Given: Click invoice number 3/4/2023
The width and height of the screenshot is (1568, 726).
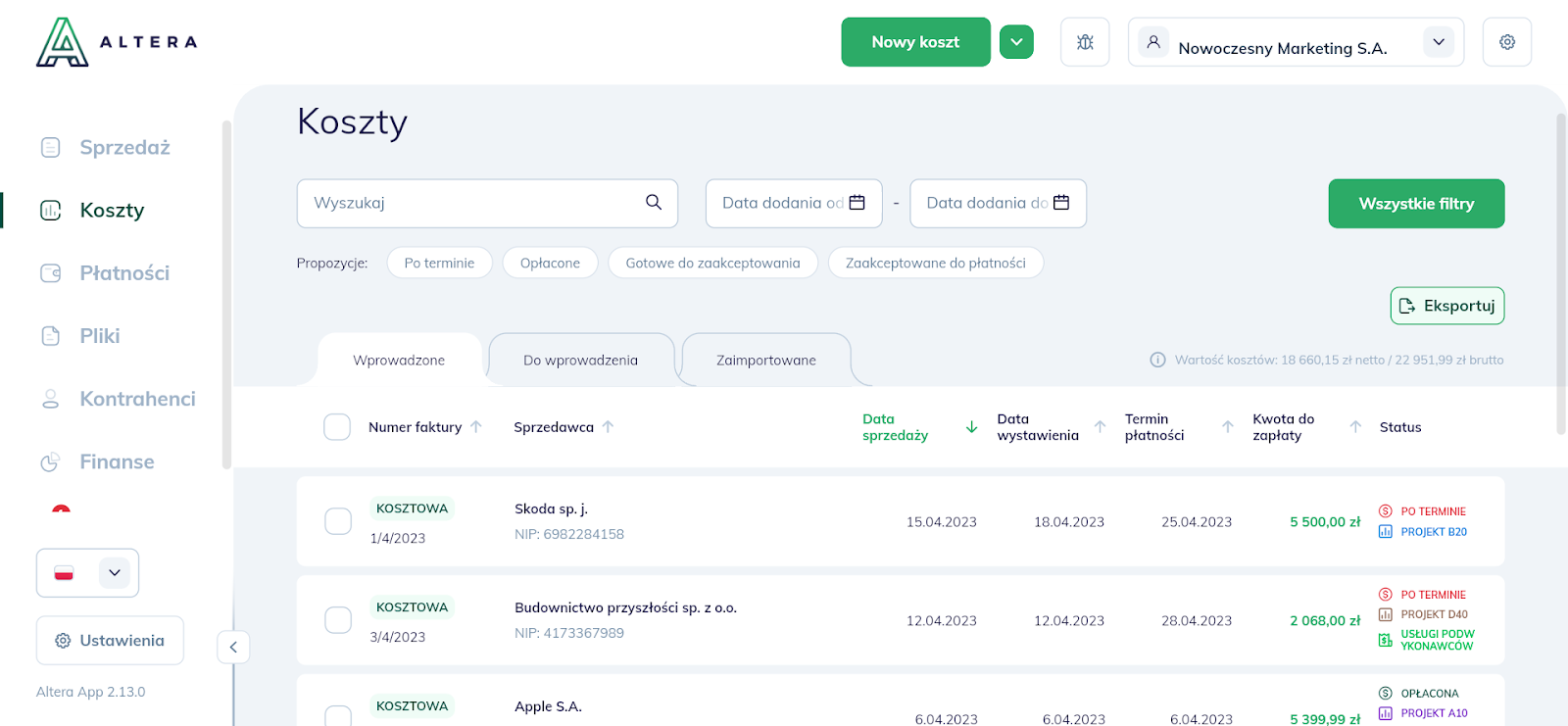Looking at the screenshot, I should pyautogui.click(x=398, y=637).
